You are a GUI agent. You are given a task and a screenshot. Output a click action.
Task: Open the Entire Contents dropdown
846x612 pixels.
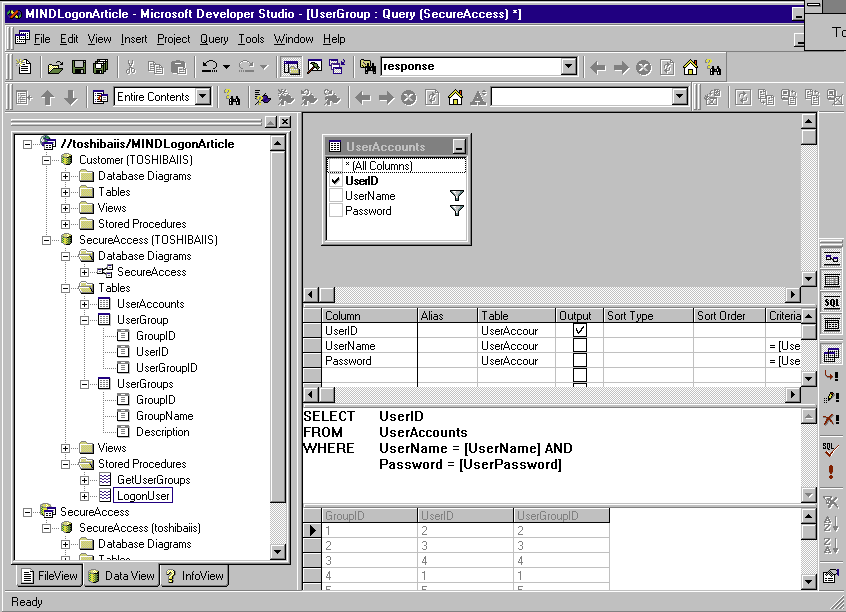pos(202,97)
